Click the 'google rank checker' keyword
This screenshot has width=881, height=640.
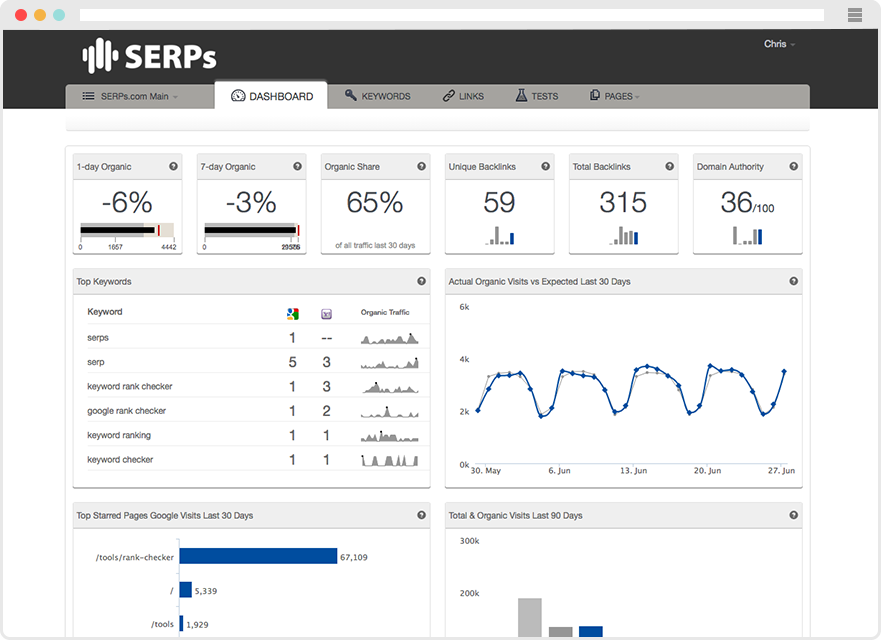(x=126, y=411)
